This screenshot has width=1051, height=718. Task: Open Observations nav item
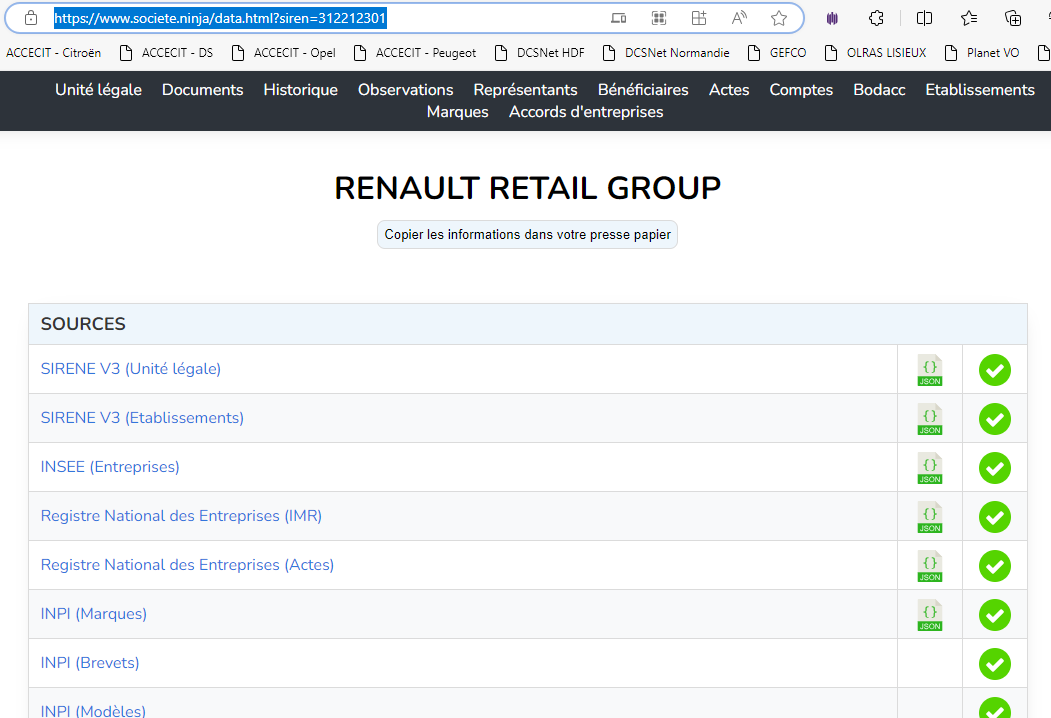coord(406,90)
